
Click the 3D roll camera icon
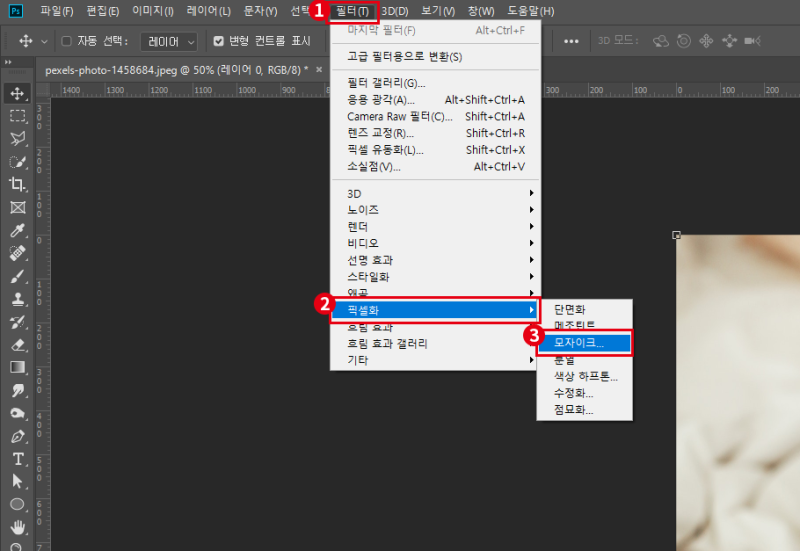click(x=684, y=41)
